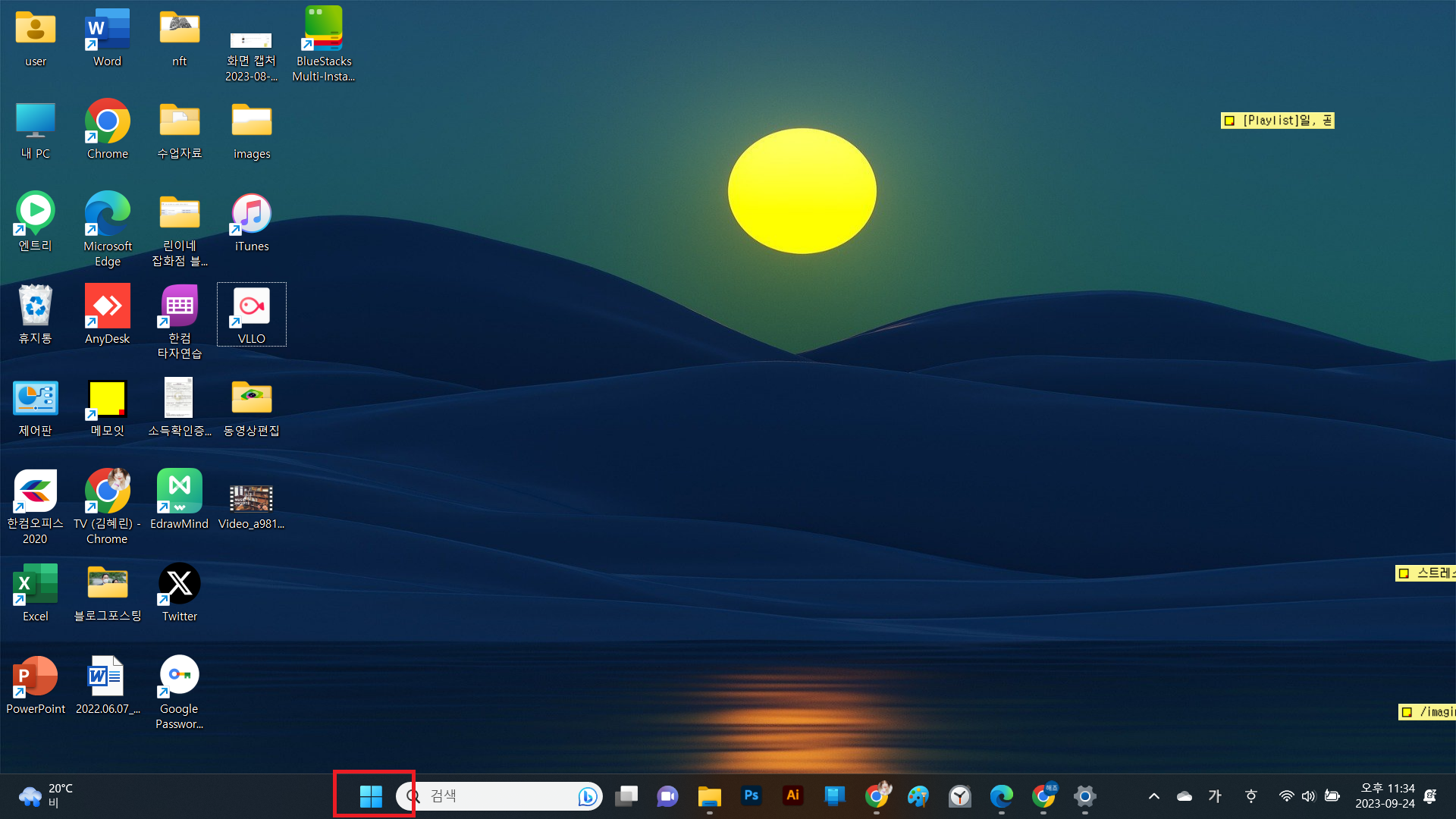The height and width of the screenshot is (819, 1456).
Task: Click the /imagi sticky note checkbox
Action: point(1407,712)
